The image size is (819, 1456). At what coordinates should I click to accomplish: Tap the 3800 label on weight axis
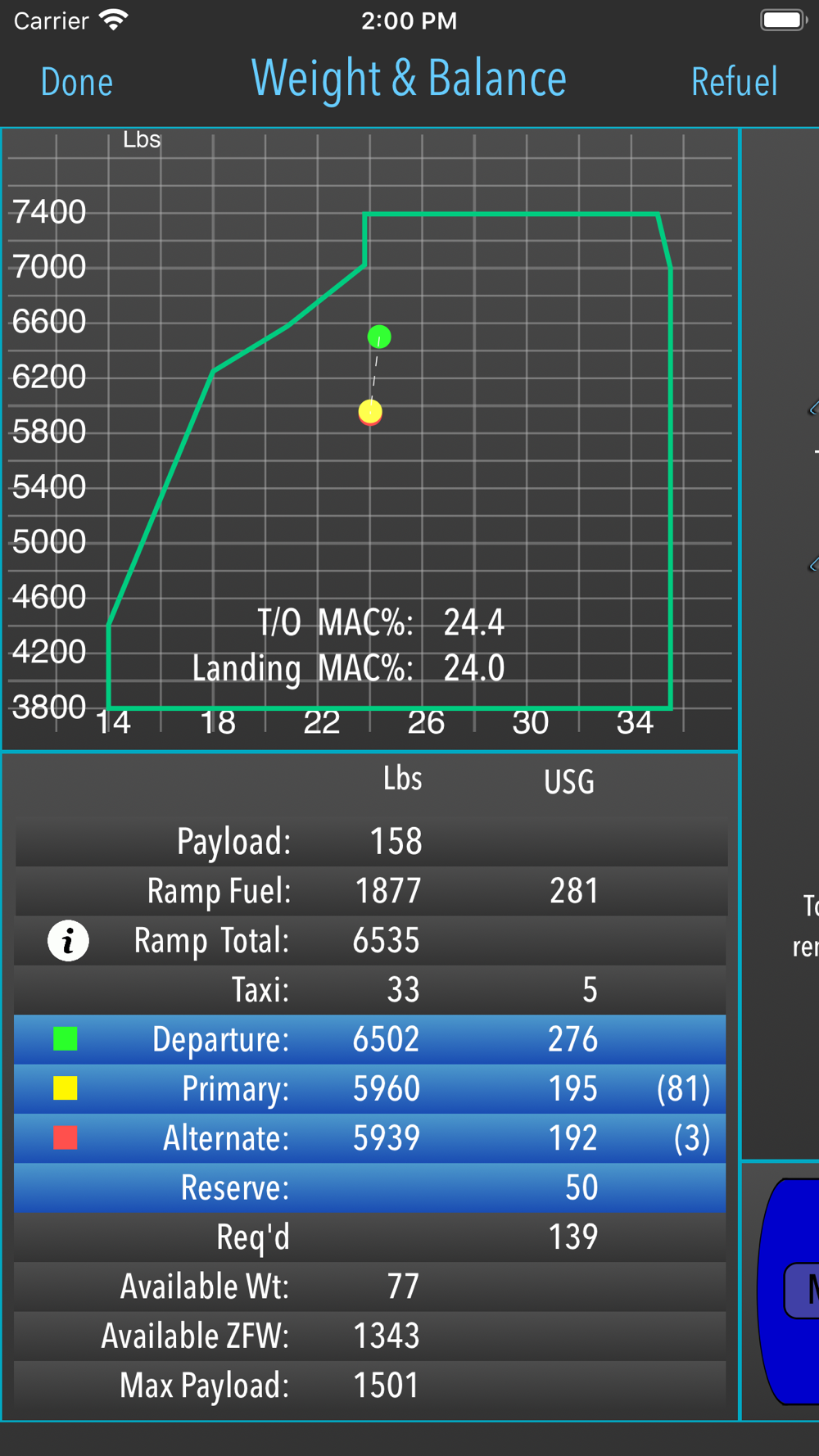tap(49, 707)
